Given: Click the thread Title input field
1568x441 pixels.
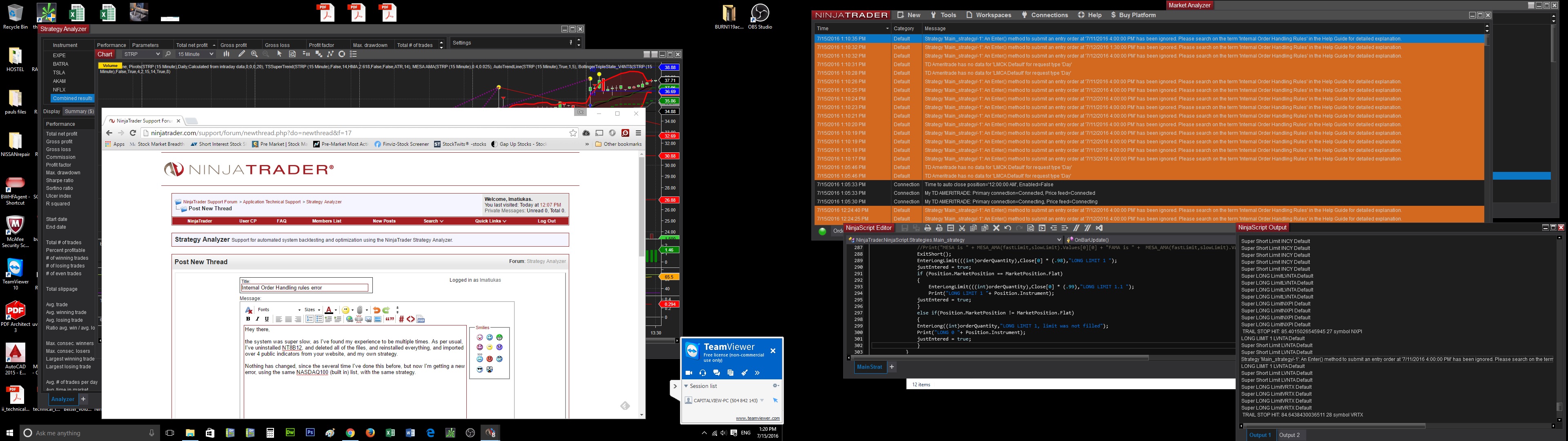Looking at the screenshot, I should click(304, 287).
